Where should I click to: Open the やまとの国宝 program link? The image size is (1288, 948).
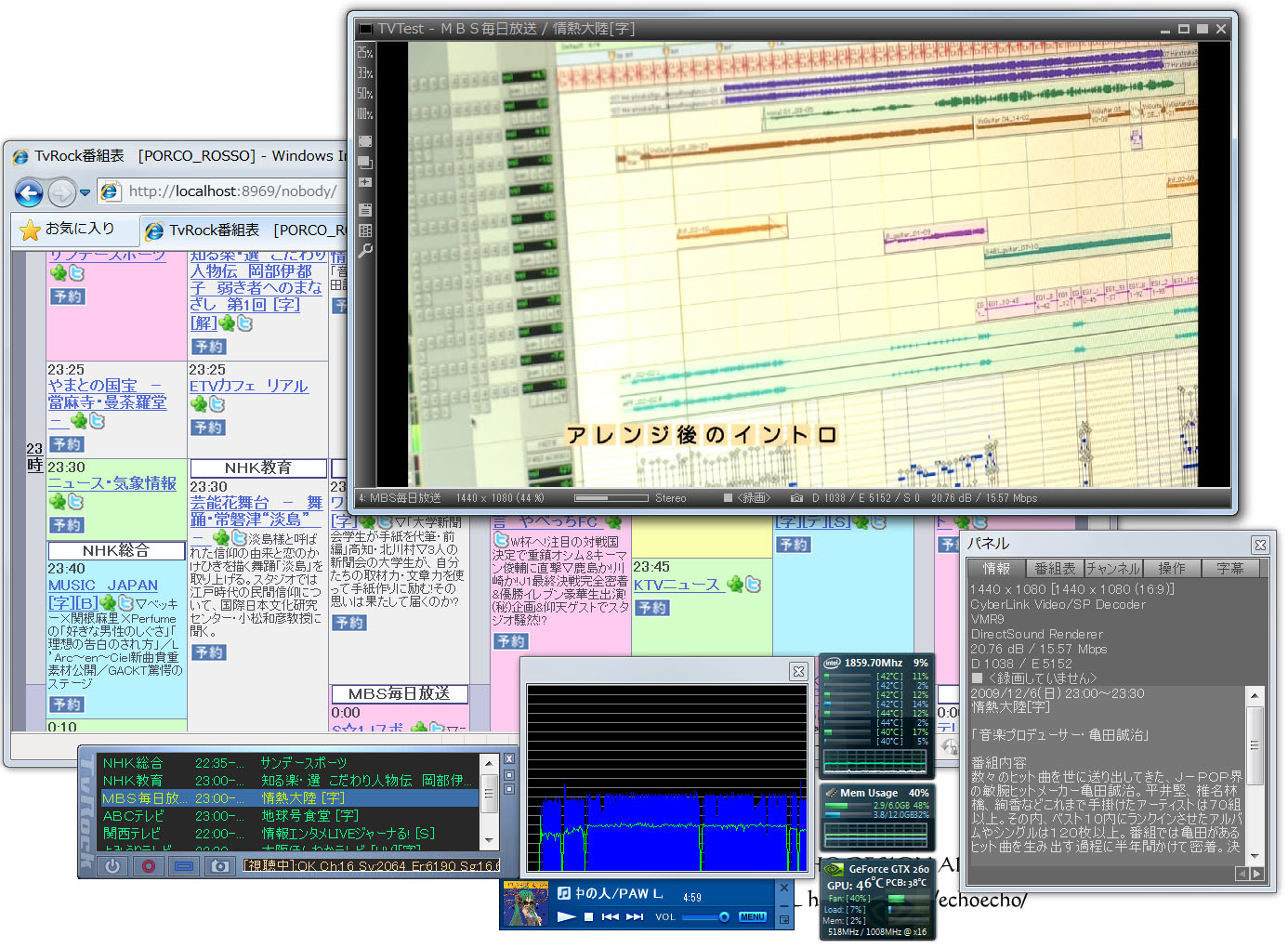pos(107,393)
